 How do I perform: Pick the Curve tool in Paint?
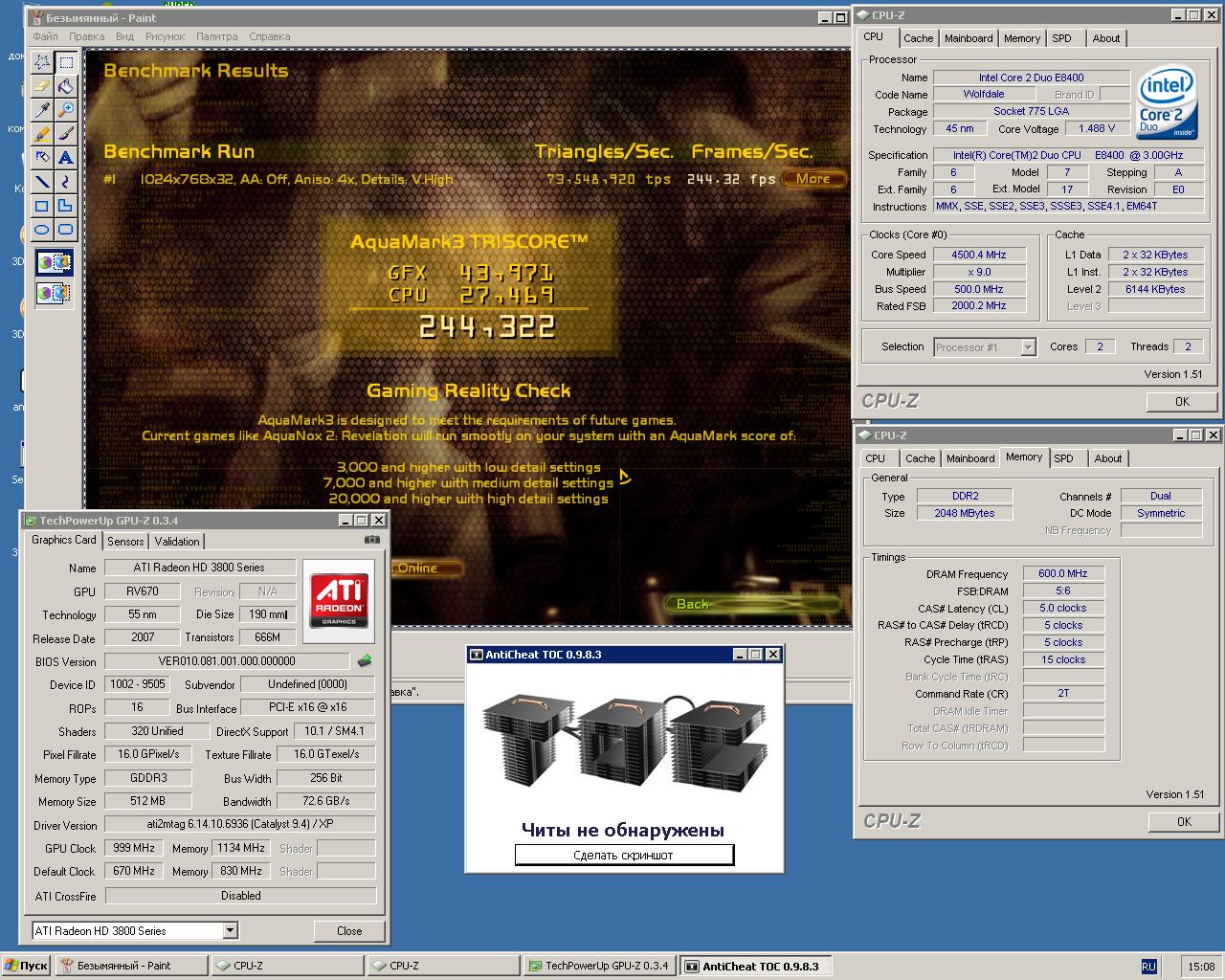click(66, 182)
